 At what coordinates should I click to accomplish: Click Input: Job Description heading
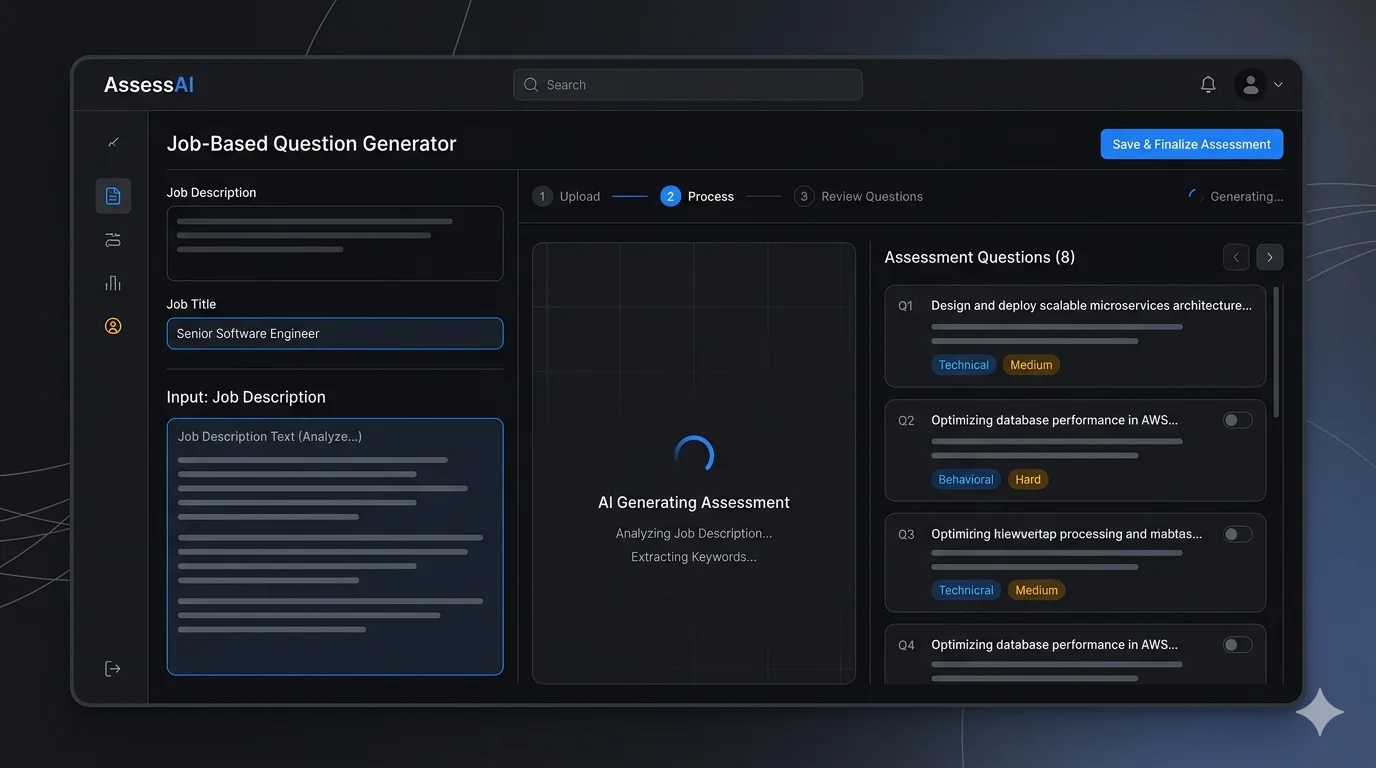tap(246, 397)
